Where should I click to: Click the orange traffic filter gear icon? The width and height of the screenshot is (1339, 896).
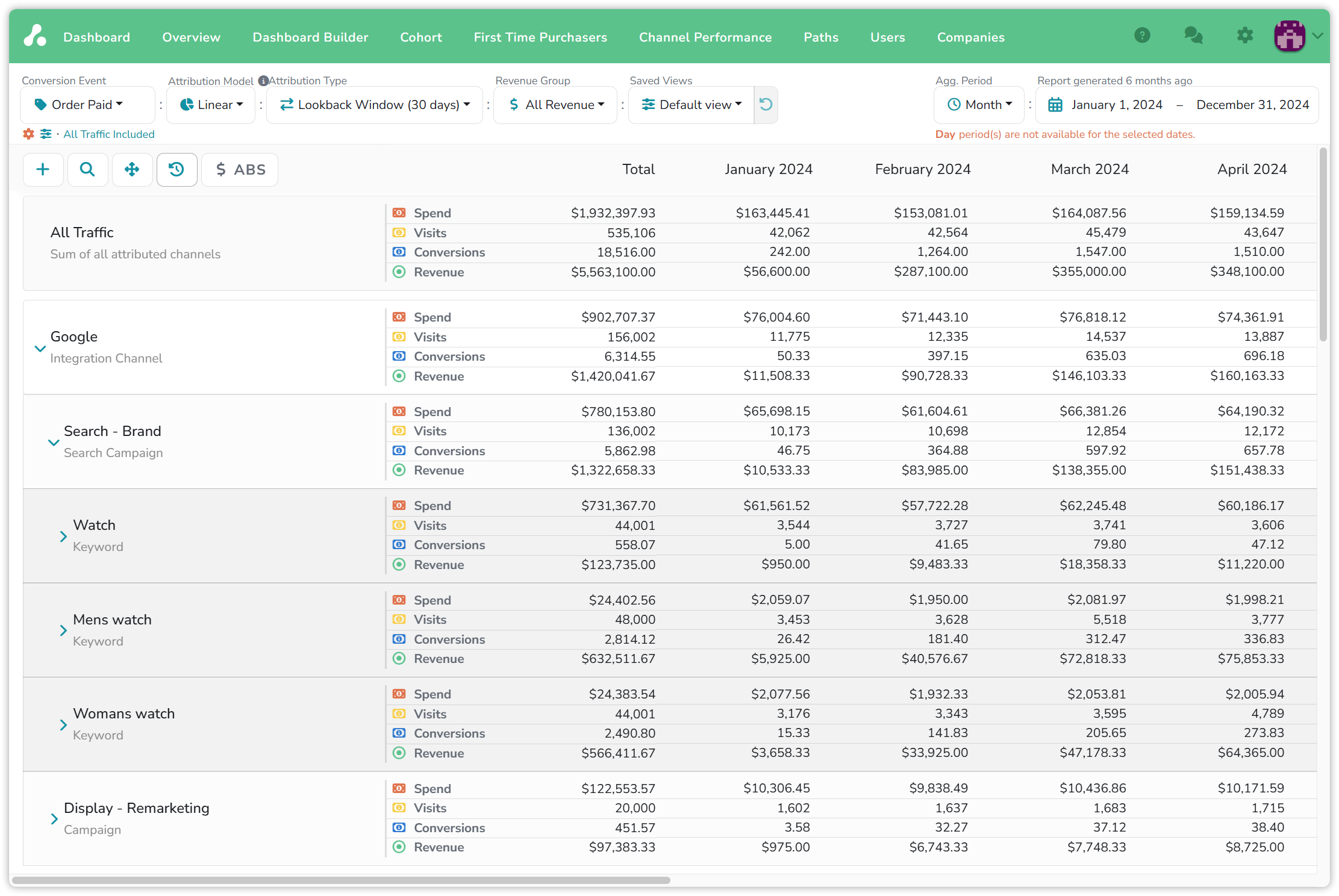coord(28,134)
